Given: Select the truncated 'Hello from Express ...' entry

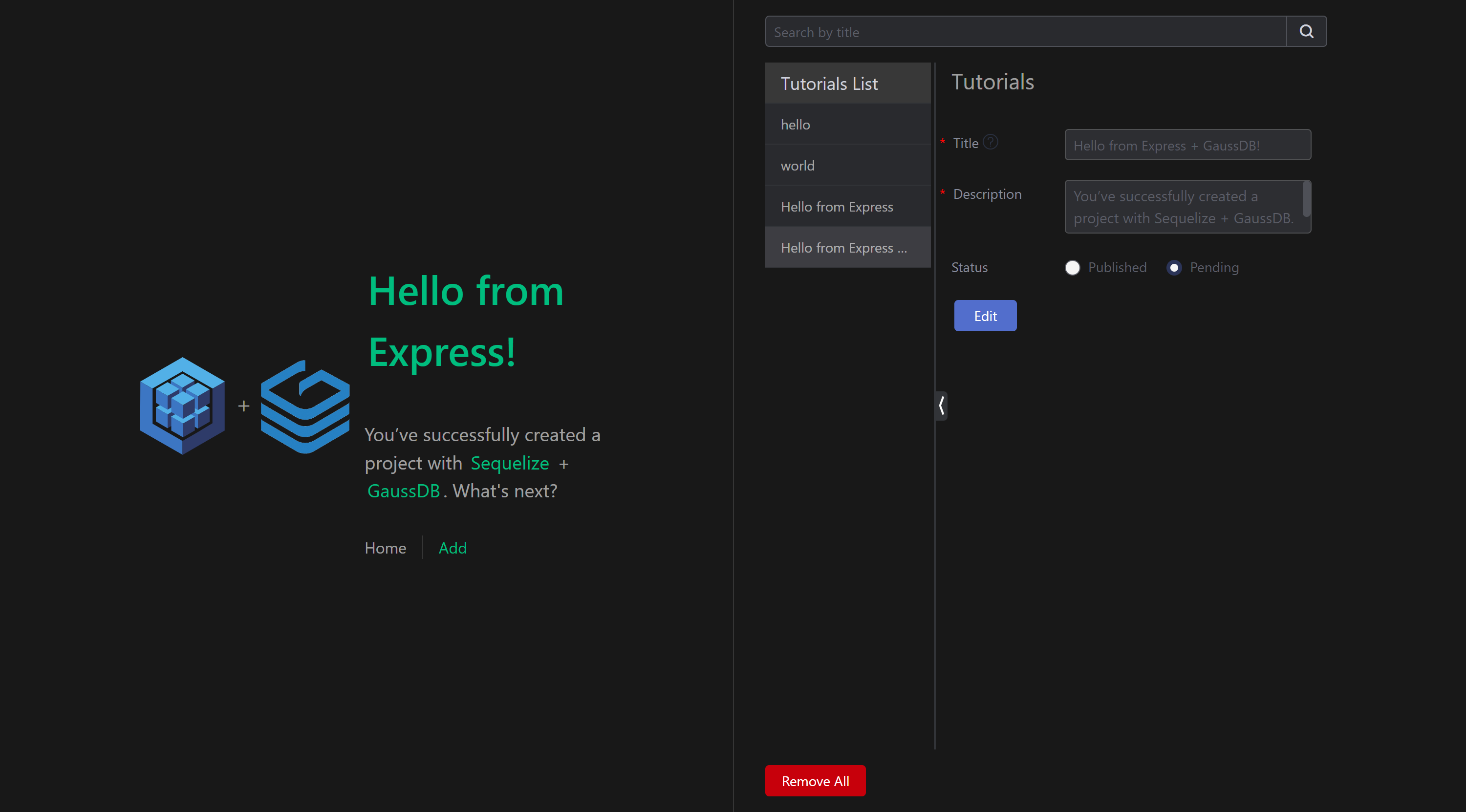Looking at the screenshot, I should click(x=847, y=248).
